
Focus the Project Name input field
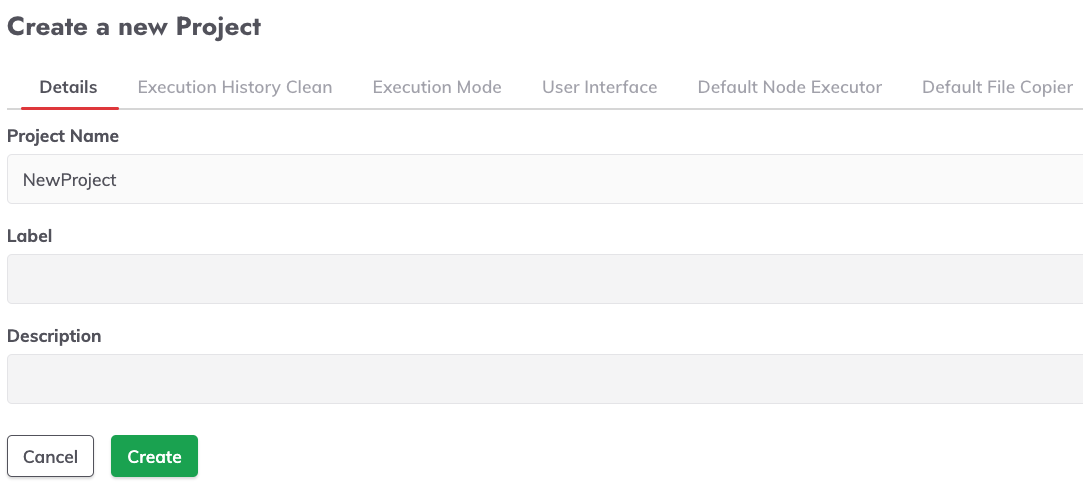pos(545,179)
